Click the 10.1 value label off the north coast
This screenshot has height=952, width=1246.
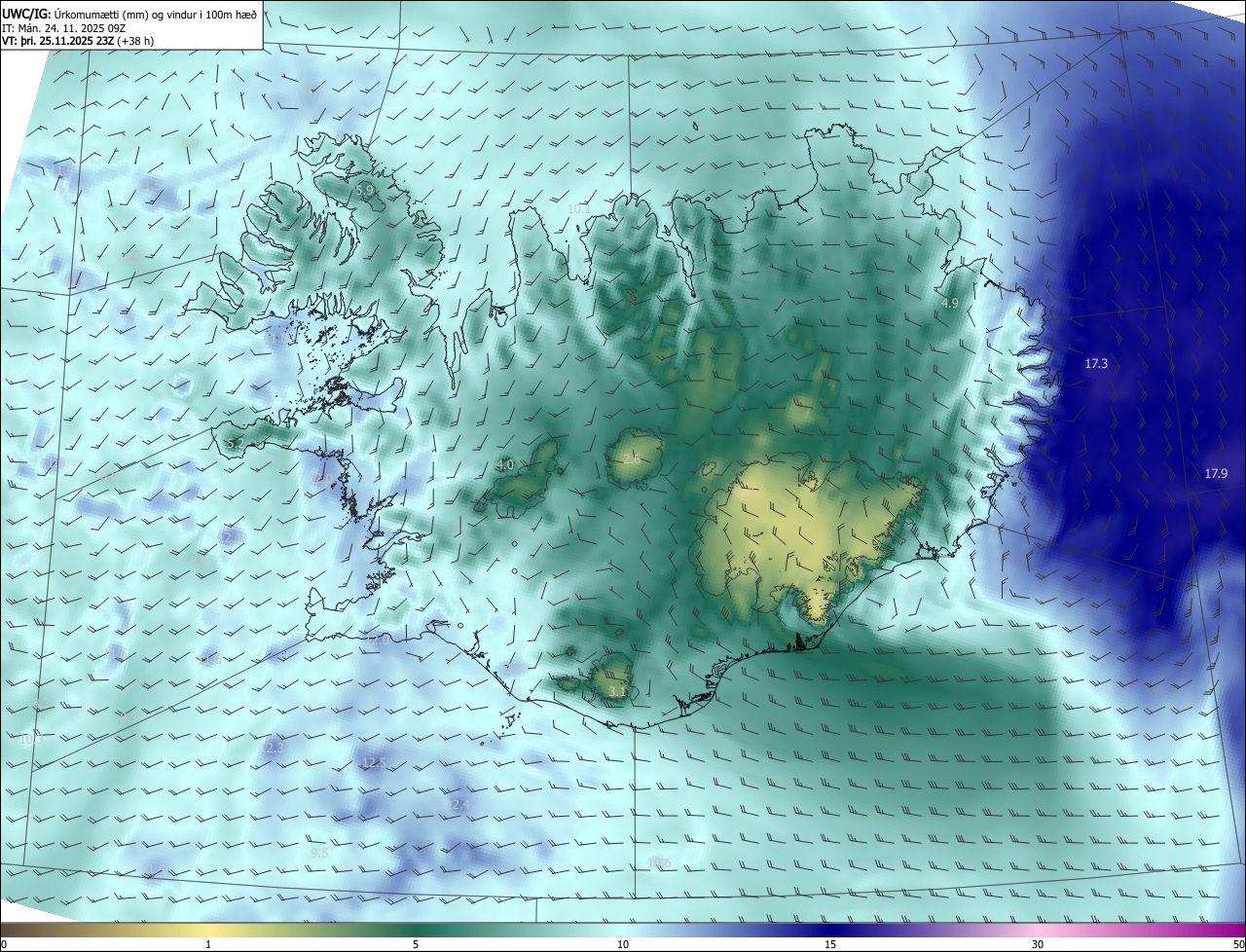click(x=579, y=208)
